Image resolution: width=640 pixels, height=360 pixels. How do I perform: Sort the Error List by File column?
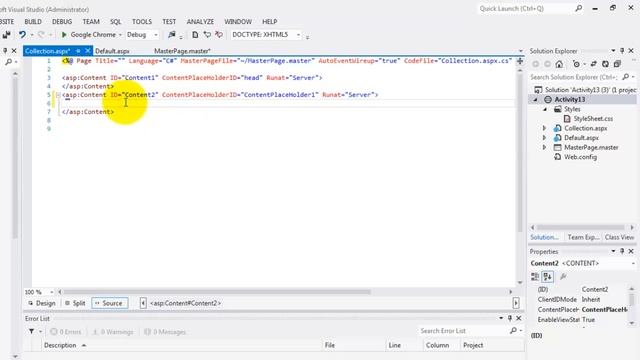(353, 345)
